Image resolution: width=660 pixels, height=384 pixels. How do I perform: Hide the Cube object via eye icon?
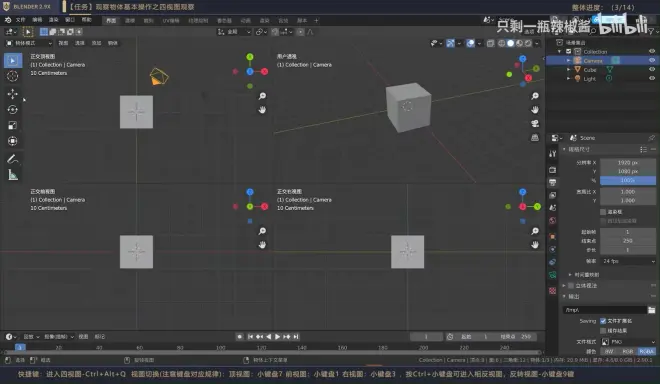pyautogui.click(x=652, y=69)
